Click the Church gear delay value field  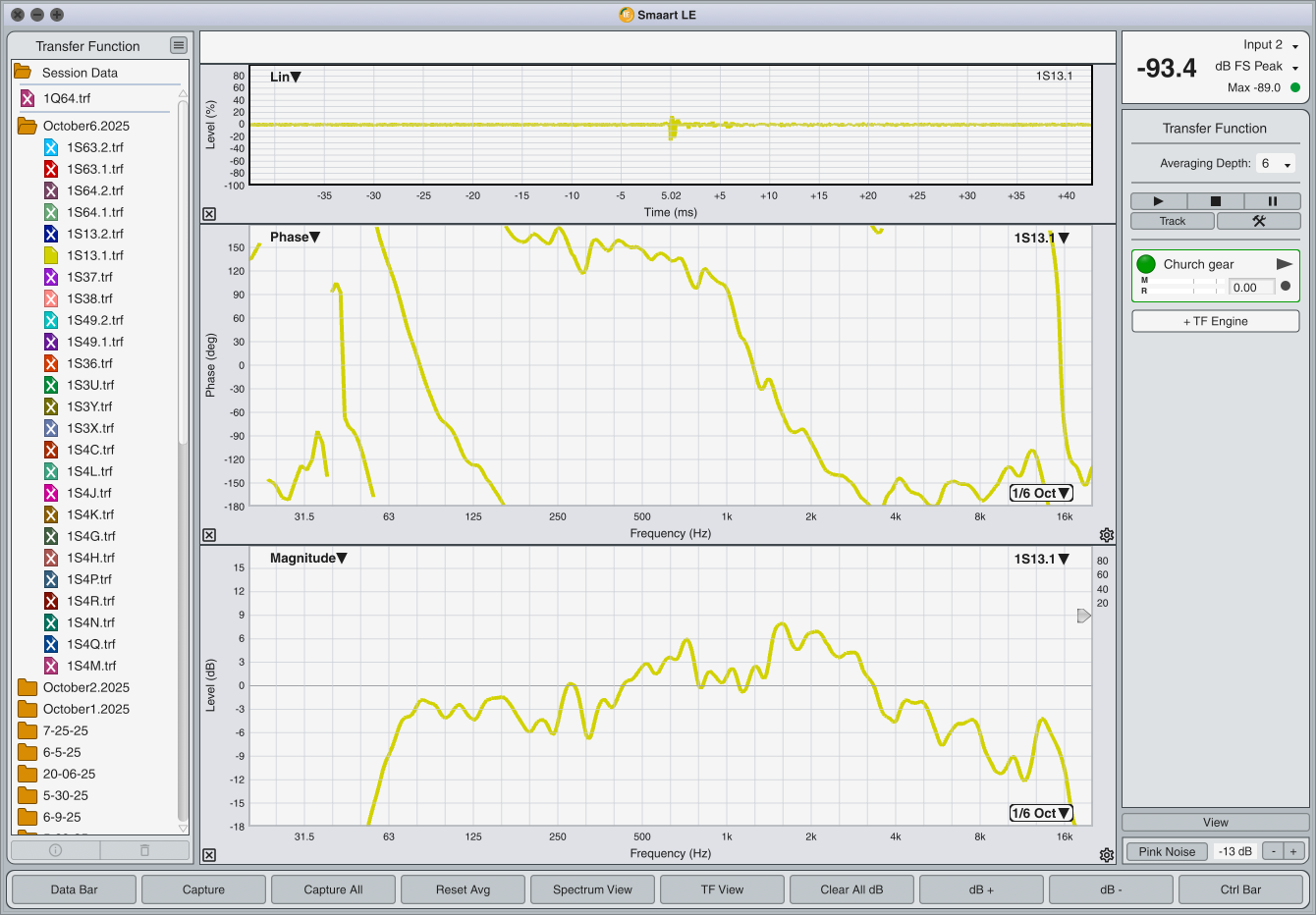coord(1251,288)
